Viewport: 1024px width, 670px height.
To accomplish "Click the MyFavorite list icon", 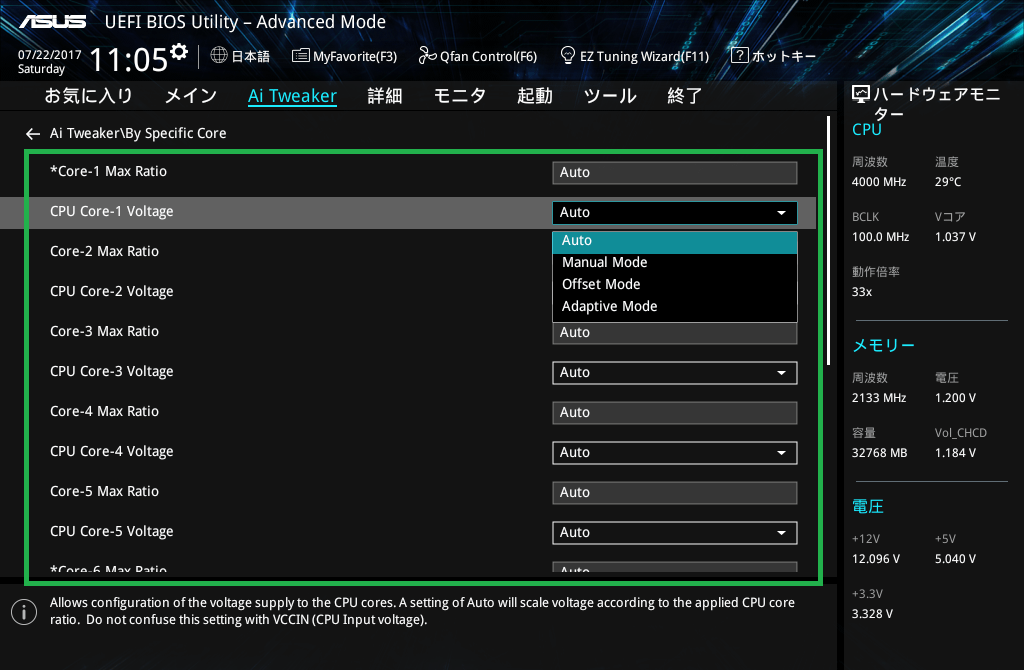I will pyautogui.click(x=300, y=56).
